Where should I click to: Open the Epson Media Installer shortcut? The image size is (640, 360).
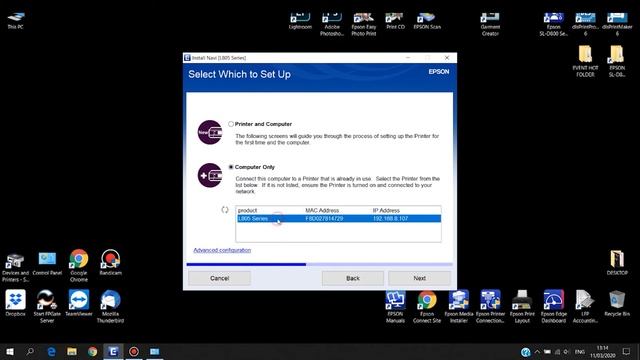(459, 307)
